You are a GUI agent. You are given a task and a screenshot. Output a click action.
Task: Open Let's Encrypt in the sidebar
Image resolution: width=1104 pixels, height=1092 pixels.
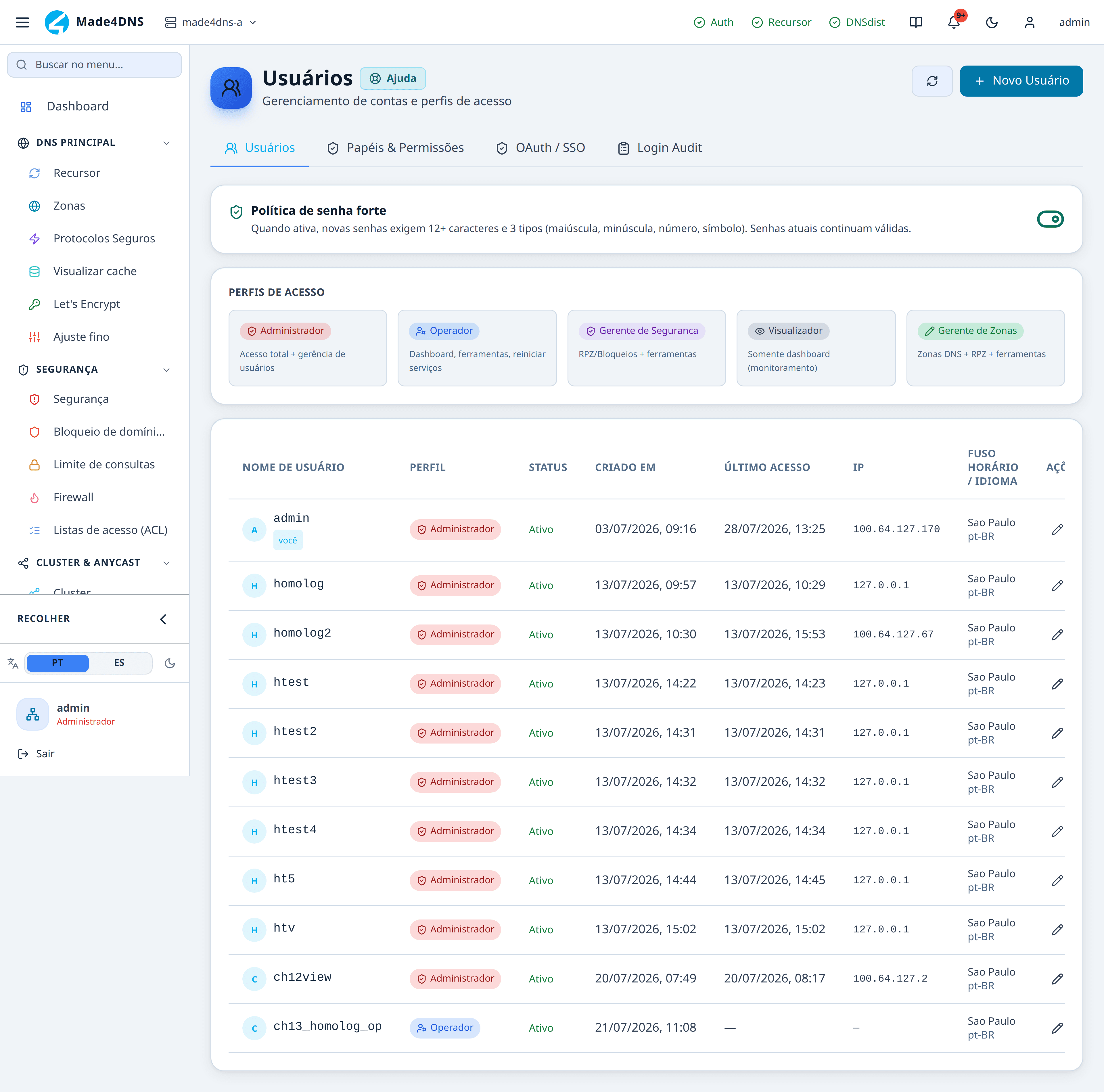(94, 304)
